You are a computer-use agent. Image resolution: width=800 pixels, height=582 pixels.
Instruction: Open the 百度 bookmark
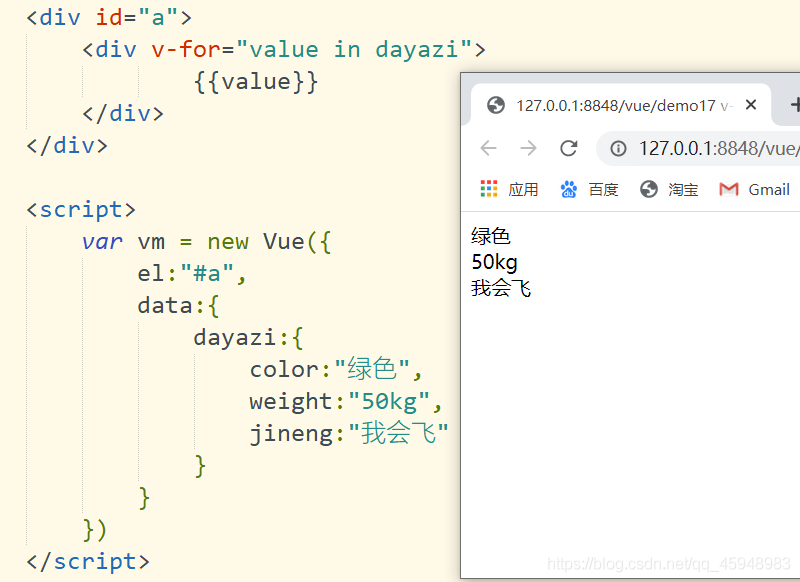[x=589, y=189]
